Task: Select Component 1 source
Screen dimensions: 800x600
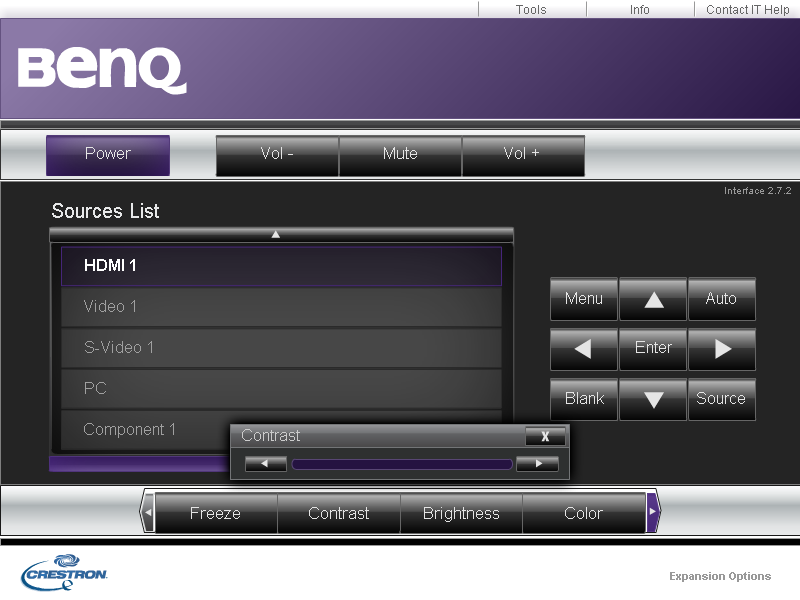Action: point(145,430)
